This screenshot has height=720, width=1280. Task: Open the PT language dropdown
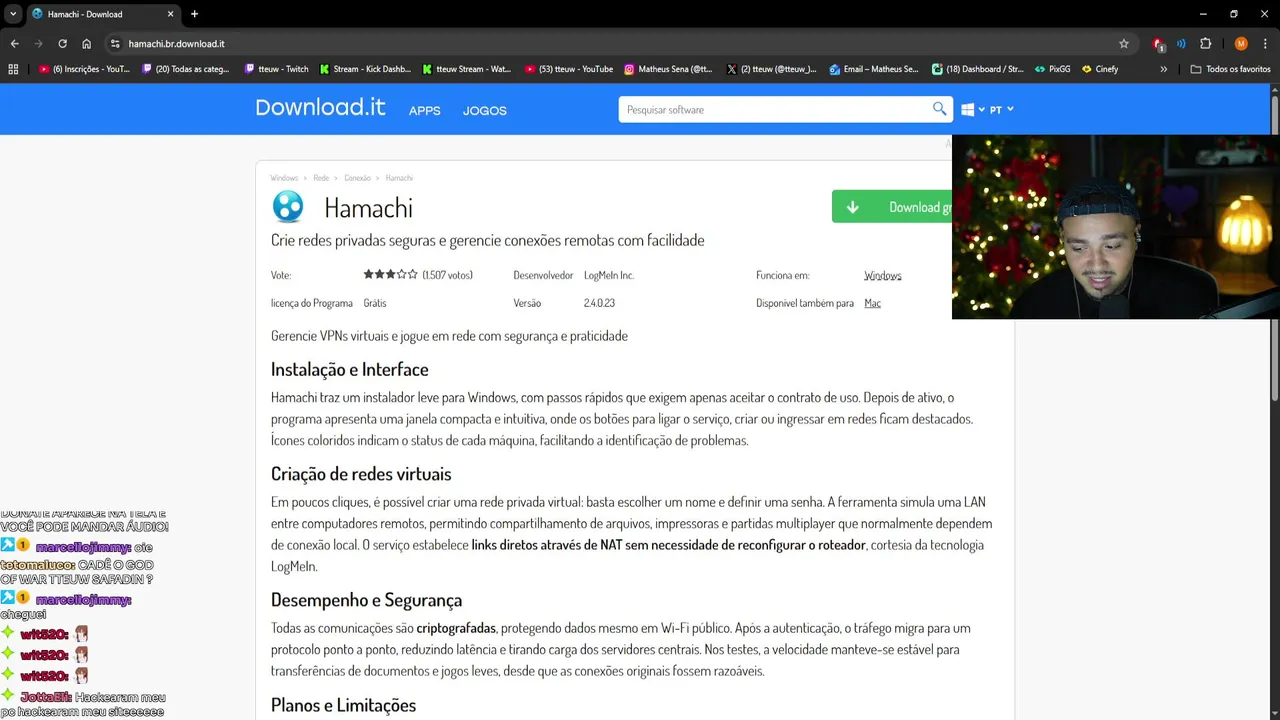tap(1001, 109)
